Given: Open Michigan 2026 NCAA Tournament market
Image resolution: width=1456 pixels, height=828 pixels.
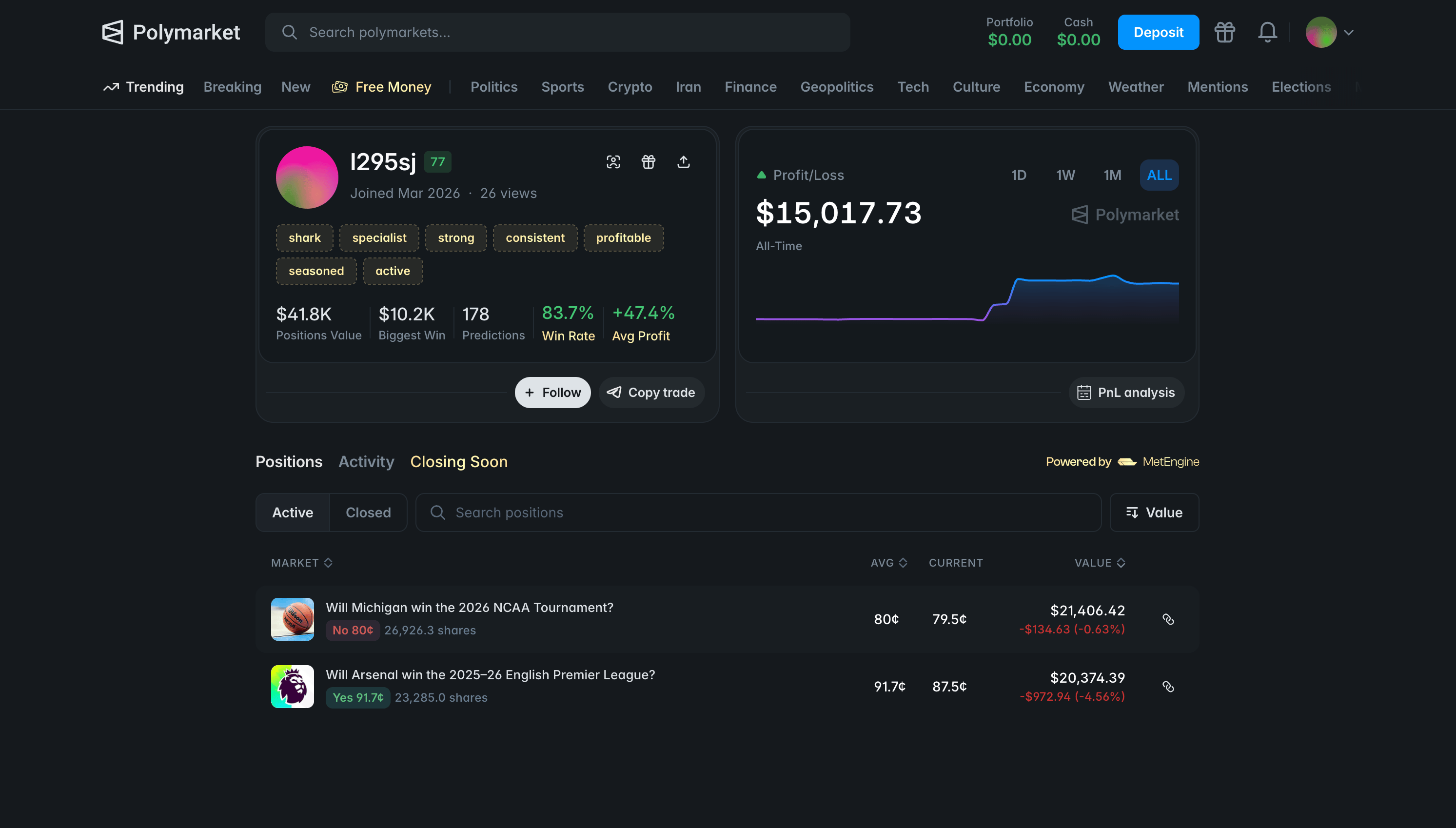Looking at the screenshot, I should coord(470,608).
